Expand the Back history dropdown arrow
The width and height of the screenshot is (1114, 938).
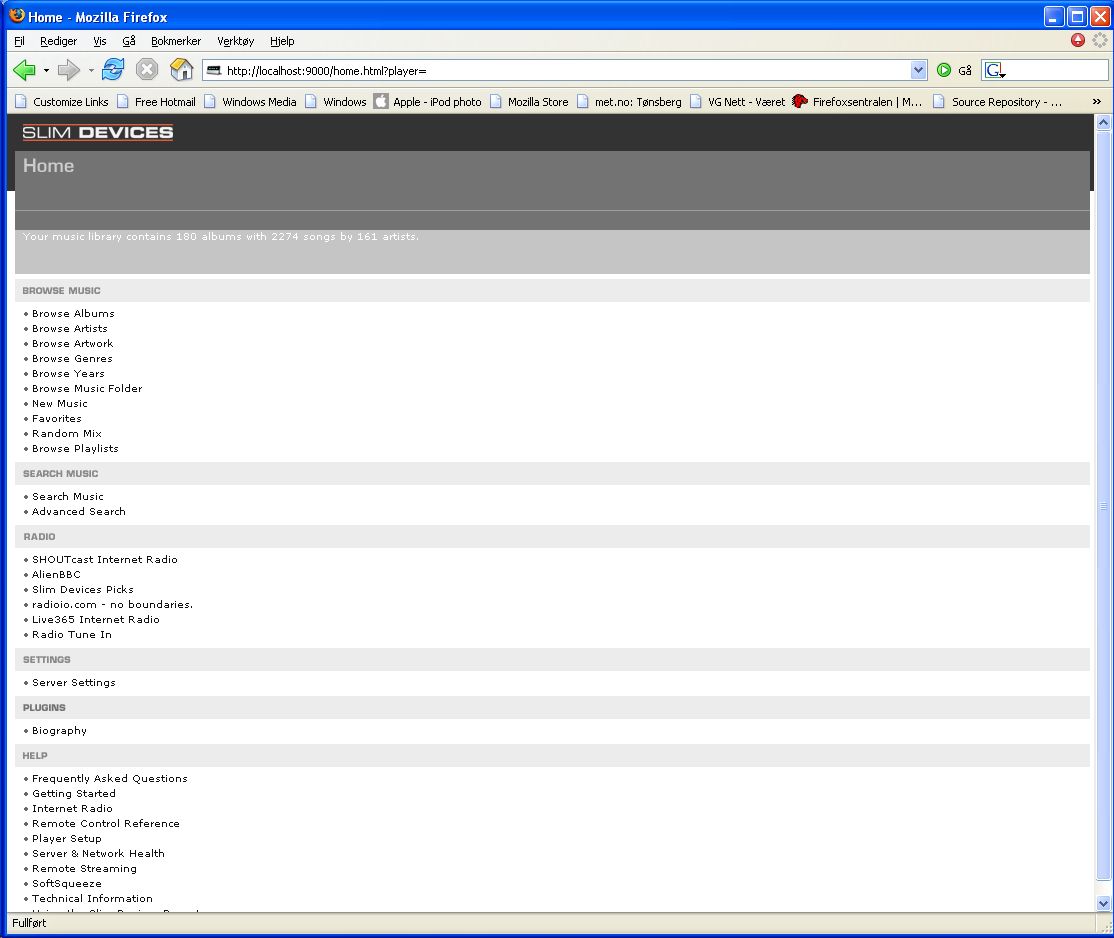46,70
